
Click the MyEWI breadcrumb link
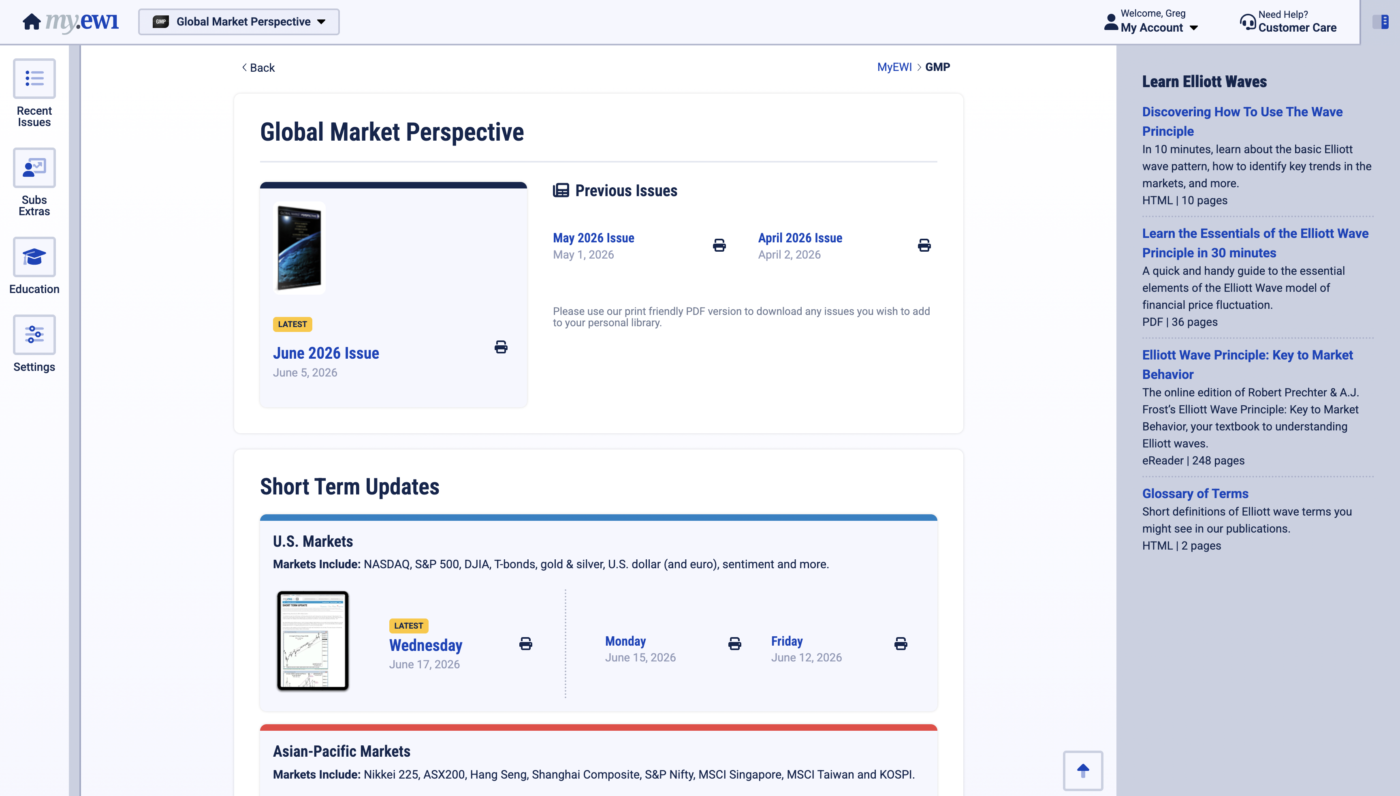coord(895,67)
